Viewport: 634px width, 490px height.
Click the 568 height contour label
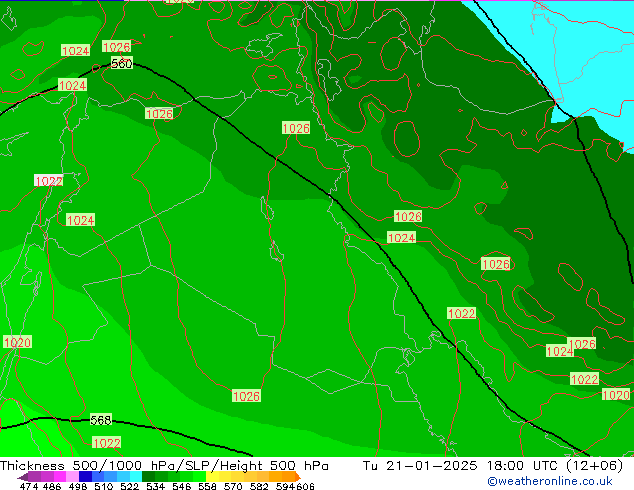click(100, 420)
